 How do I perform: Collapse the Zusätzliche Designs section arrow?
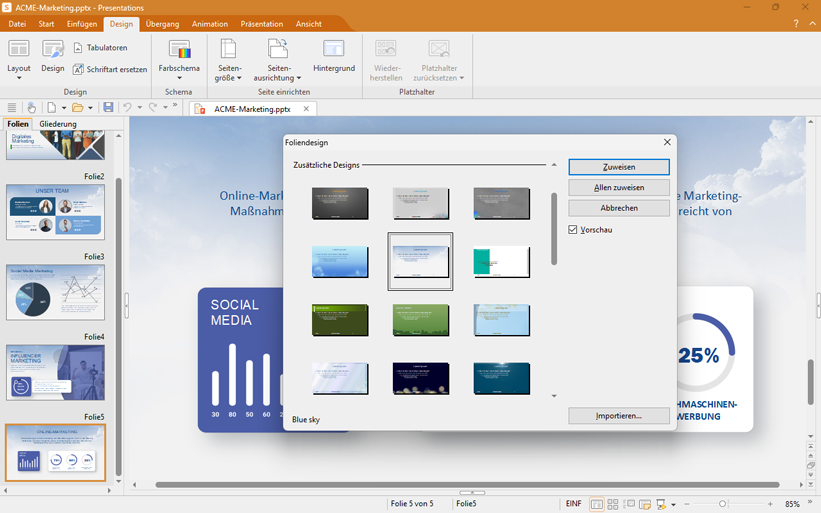click(554, 165)
